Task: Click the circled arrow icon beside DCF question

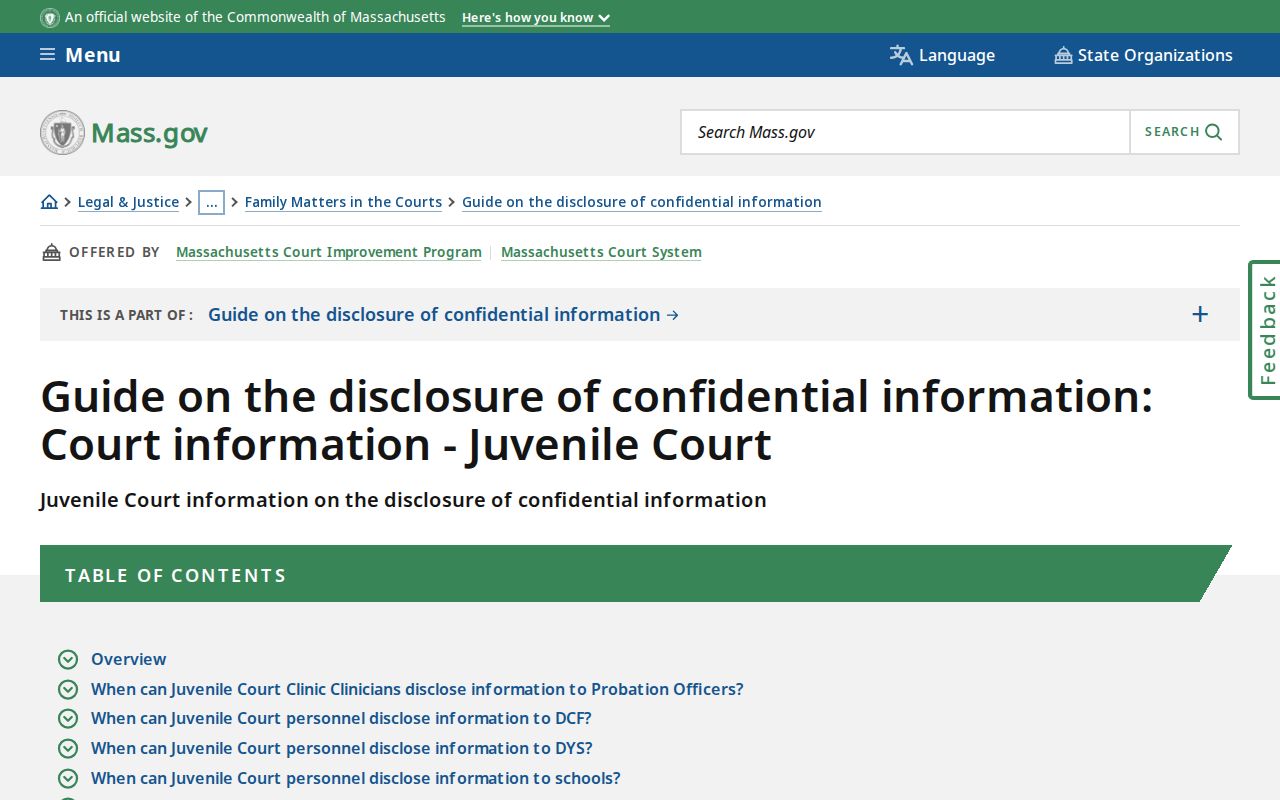Action: [68, 718]
